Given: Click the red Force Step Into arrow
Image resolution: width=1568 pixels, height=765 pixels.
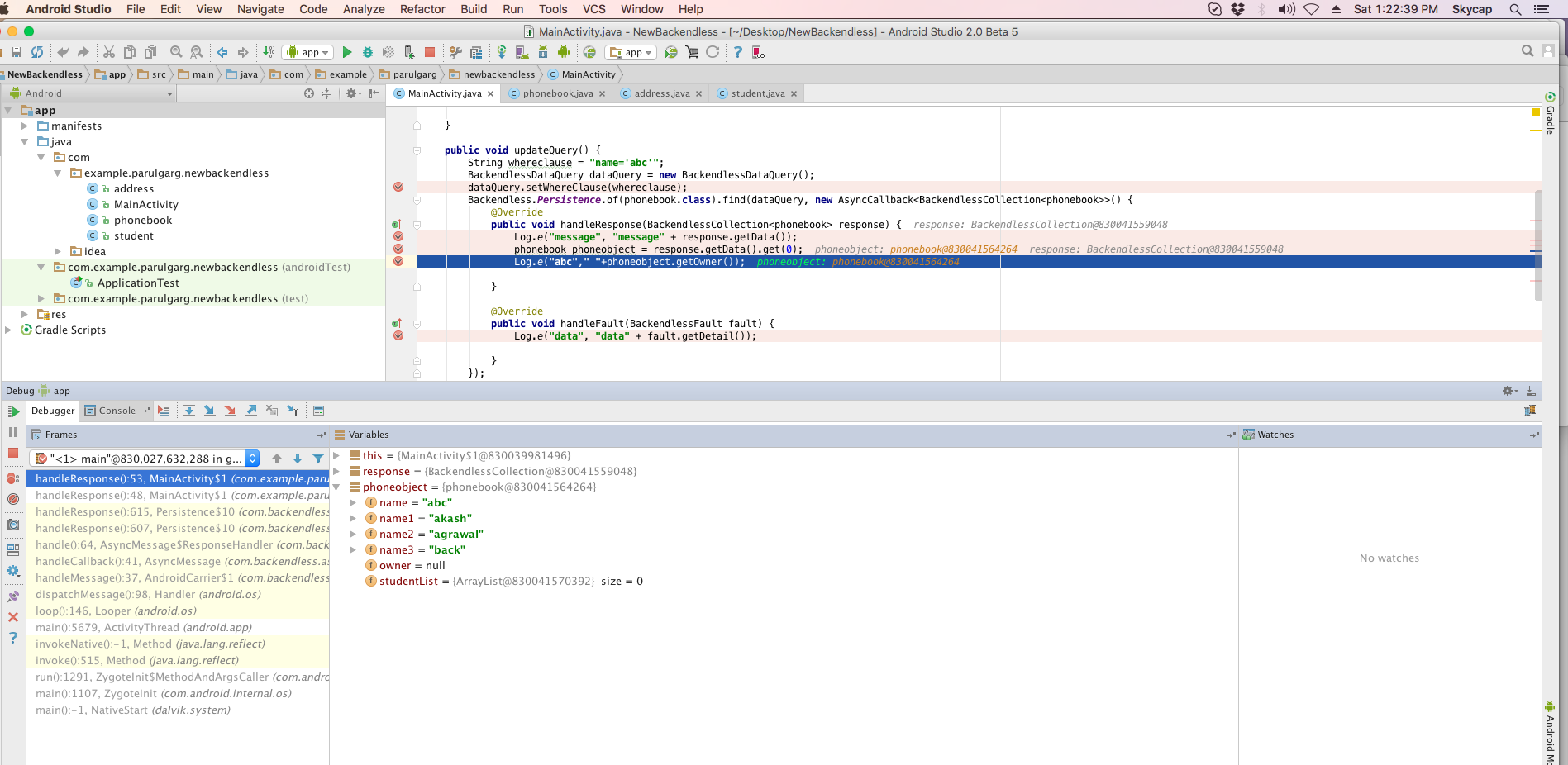Looking at the screenshot, I should 231,411.
